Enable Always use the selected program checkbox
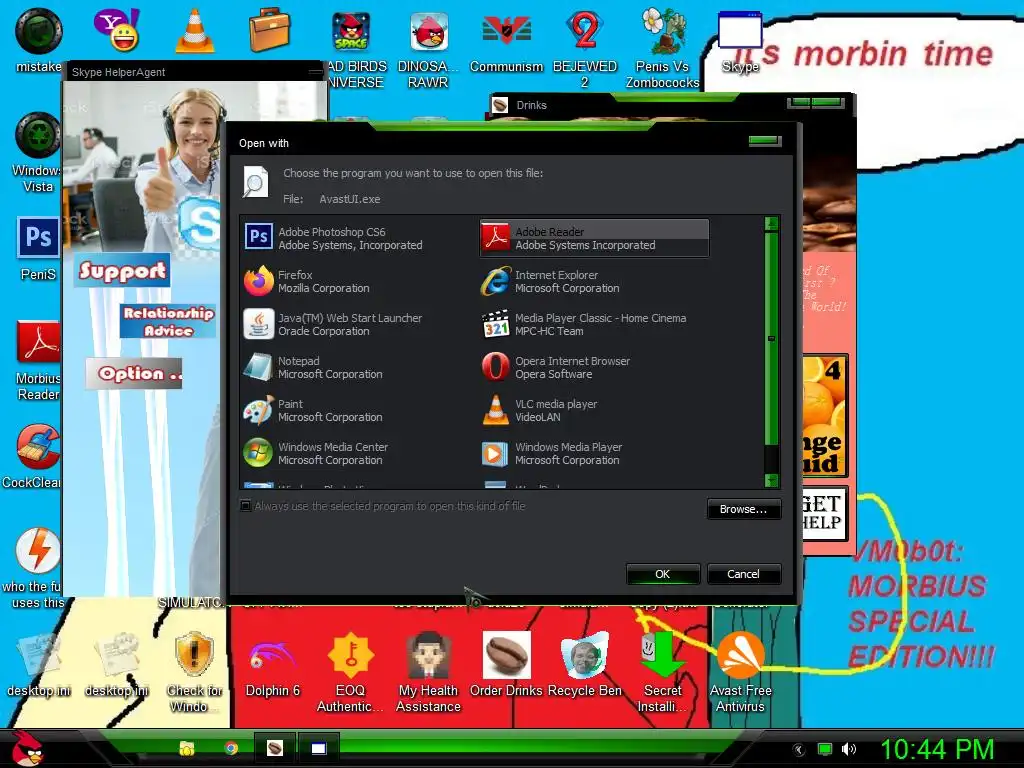 coord(246,505)
